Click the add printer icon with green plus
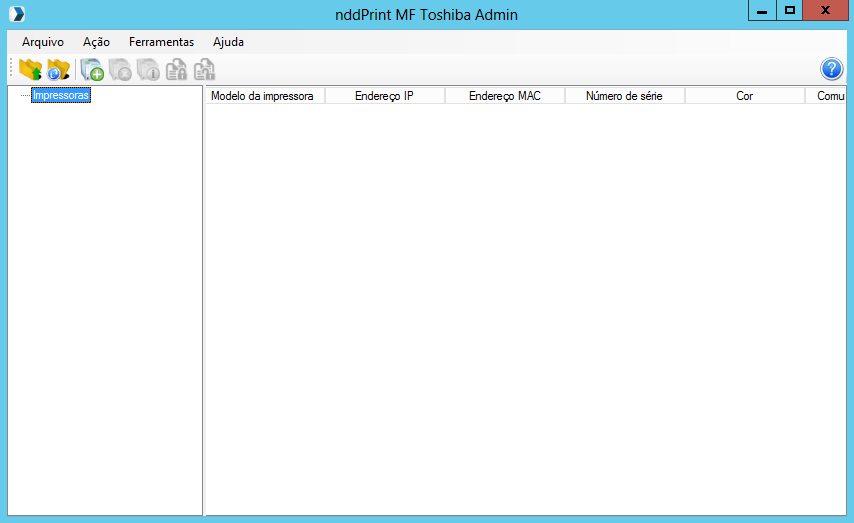 [x=92, y=70]
